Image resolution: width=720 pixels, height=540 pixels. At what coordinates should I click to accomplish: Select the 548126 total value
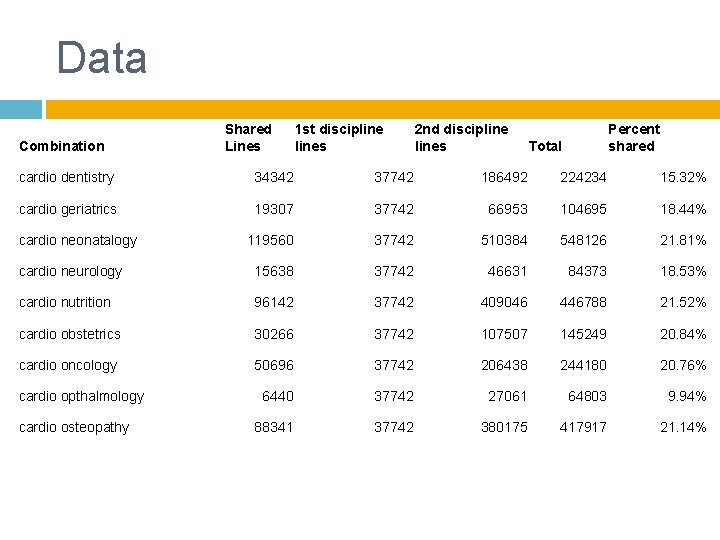583,240
